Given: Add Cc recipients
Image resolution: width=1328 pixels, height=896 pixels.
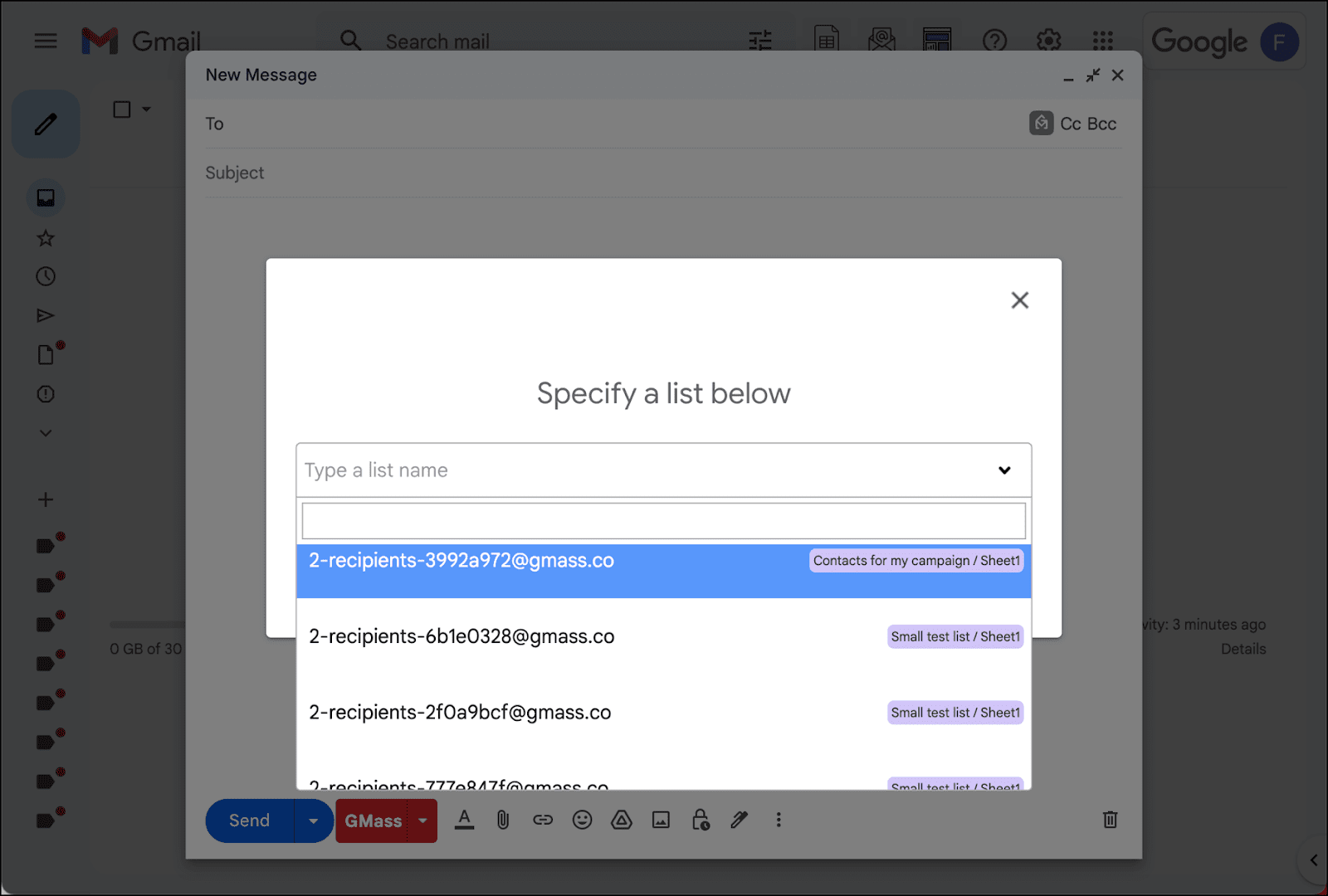Looking at the screenshot, I should (1070, 124).
